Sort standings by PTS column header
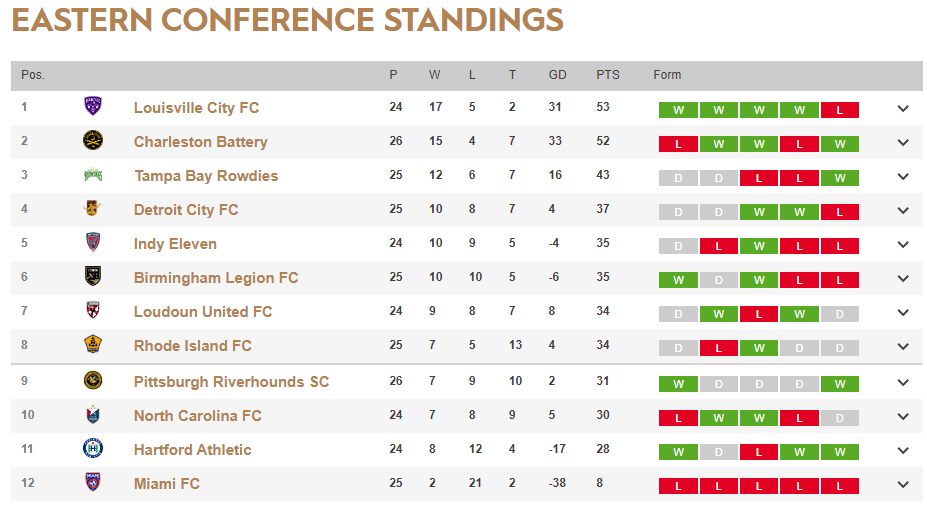Image resolution: width=927 pixels, height=506 pixels. [608, 75]
